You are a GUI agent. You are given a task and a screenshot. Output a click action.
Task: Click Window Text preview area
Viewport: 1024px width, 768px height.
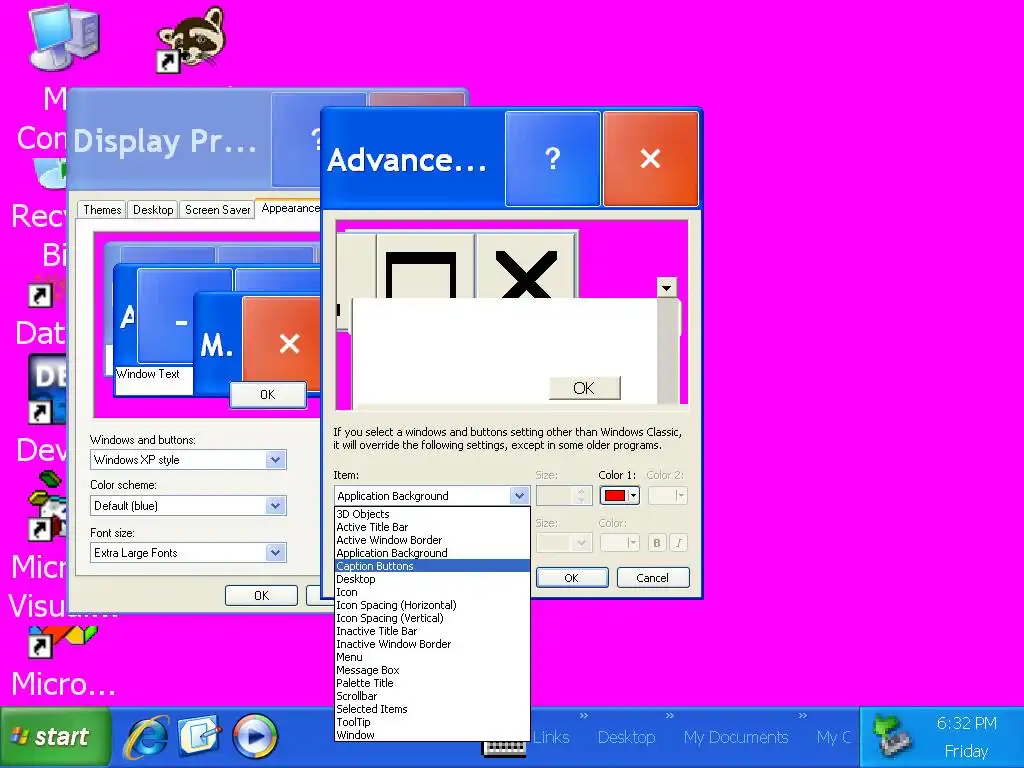click(153, 380)
